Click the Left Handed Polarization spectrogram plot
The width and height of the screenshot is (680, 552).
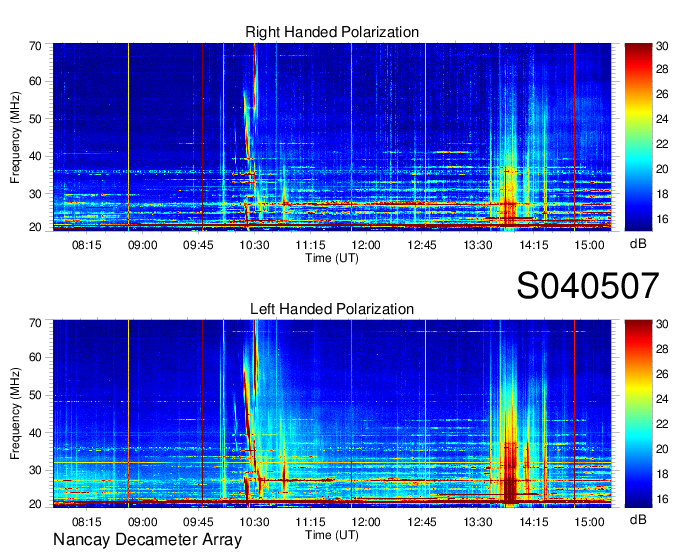click(332, 414)
